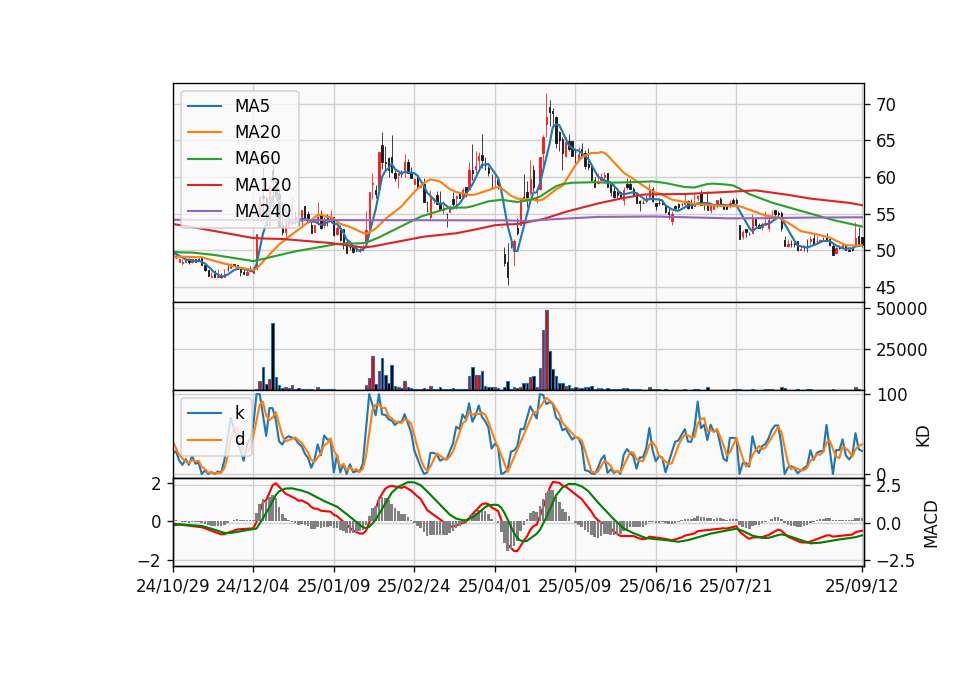Click the date label 25/05/09
The image size is (960, 690).
575,586
